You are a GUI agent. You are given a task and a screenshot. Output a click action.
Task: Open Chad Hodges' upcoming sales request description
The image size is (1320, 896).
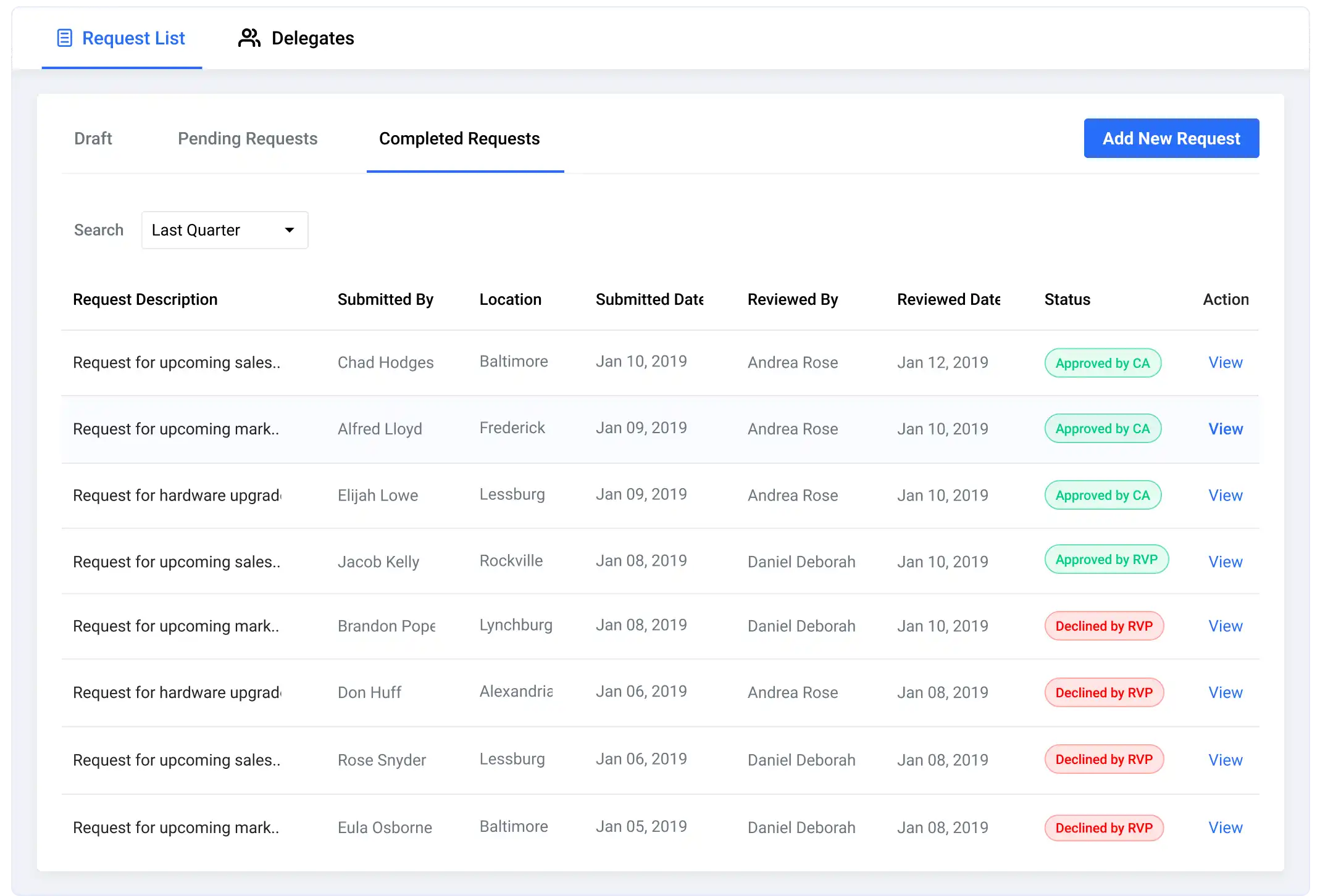(177, 363)
